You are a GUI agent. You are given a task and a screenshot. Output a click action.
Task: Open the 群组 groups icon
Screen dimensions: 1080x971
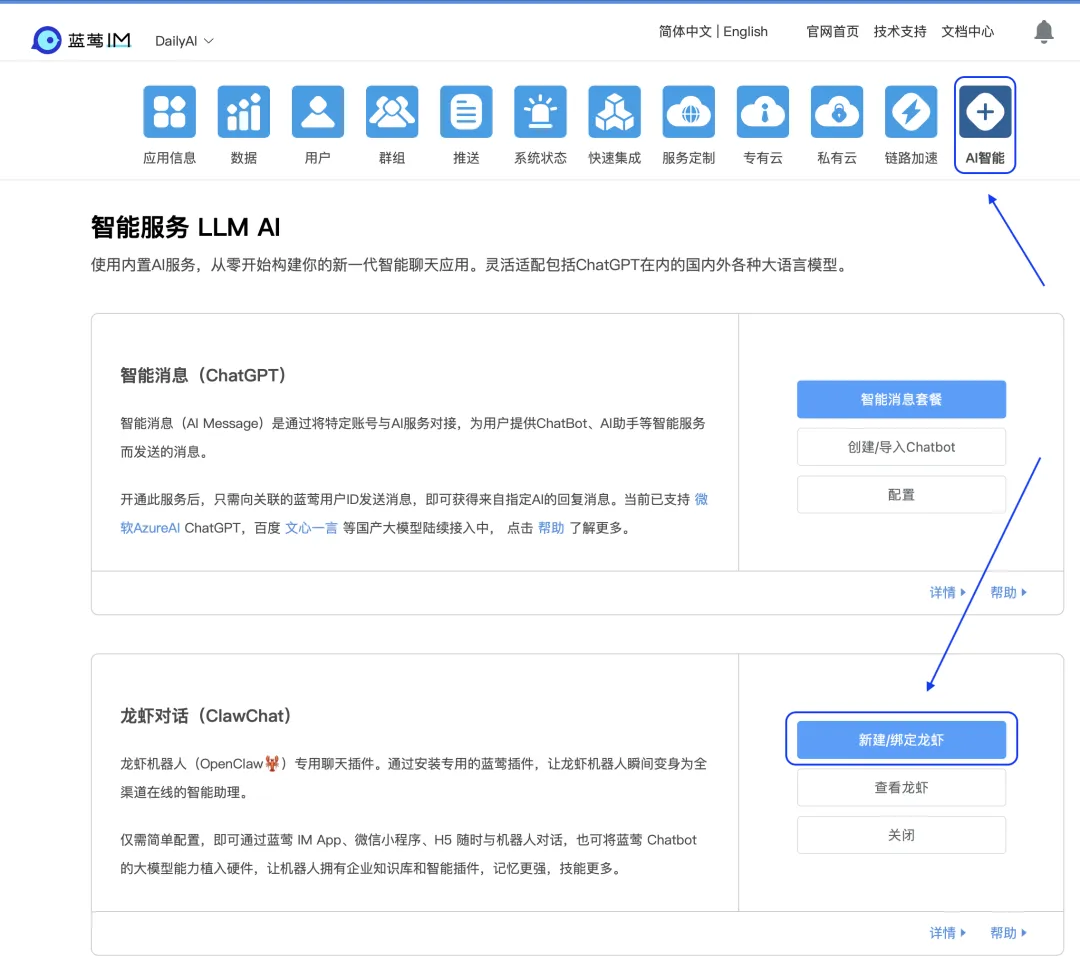pos(392,112)
